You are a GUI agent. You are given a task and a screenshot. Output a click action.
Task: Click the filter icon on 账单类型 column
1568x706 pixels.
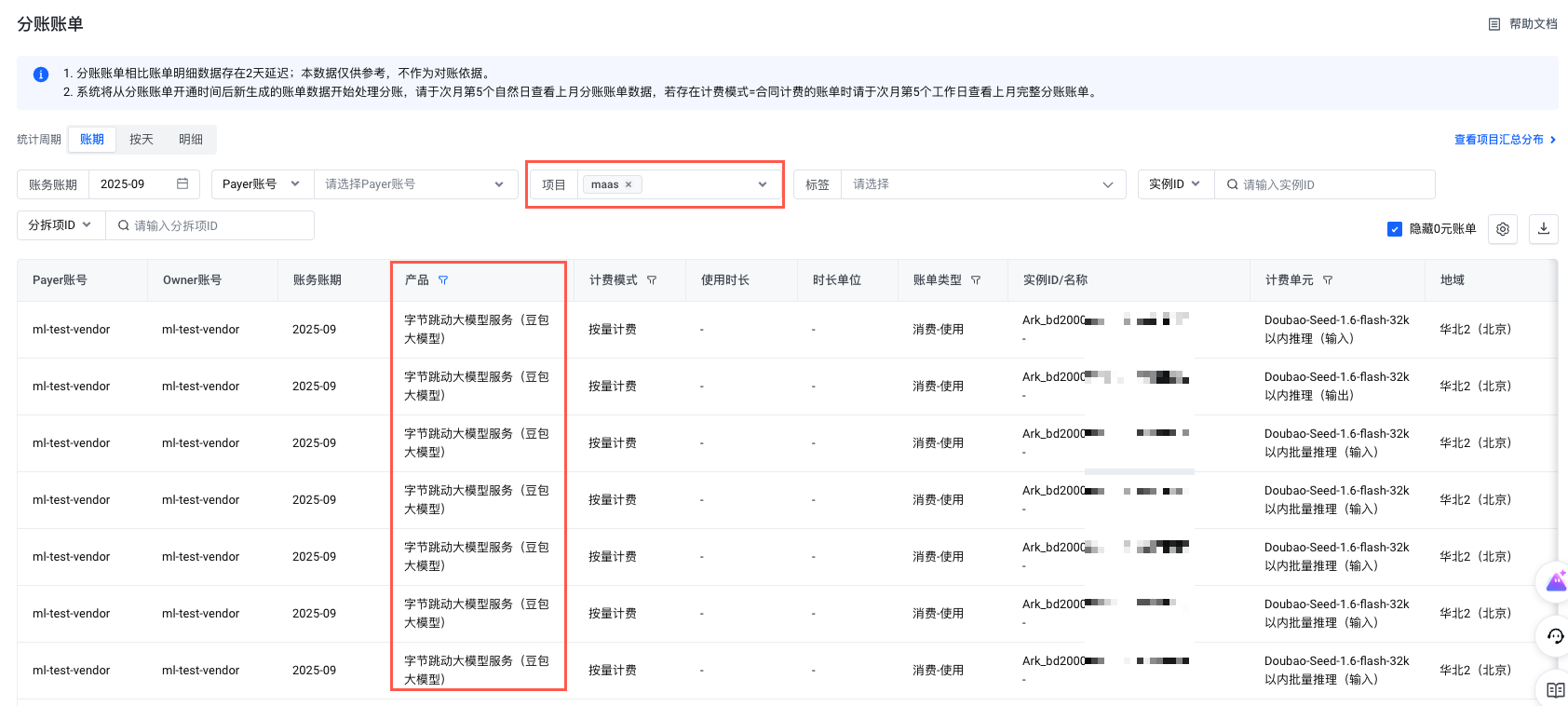tap(976, 280)
